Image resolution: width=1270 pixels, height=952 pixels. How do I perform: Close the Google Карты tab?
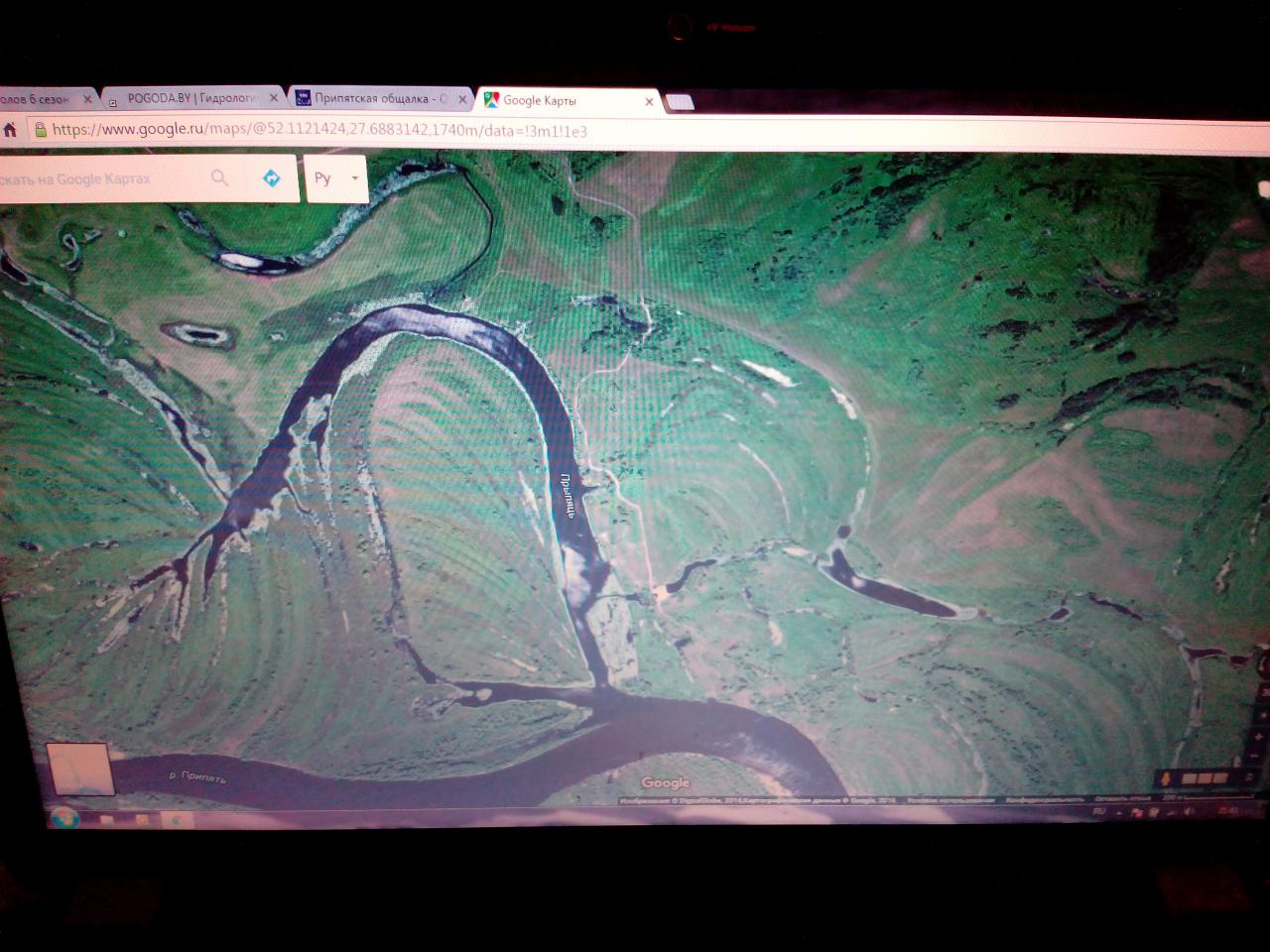[650, 101]
